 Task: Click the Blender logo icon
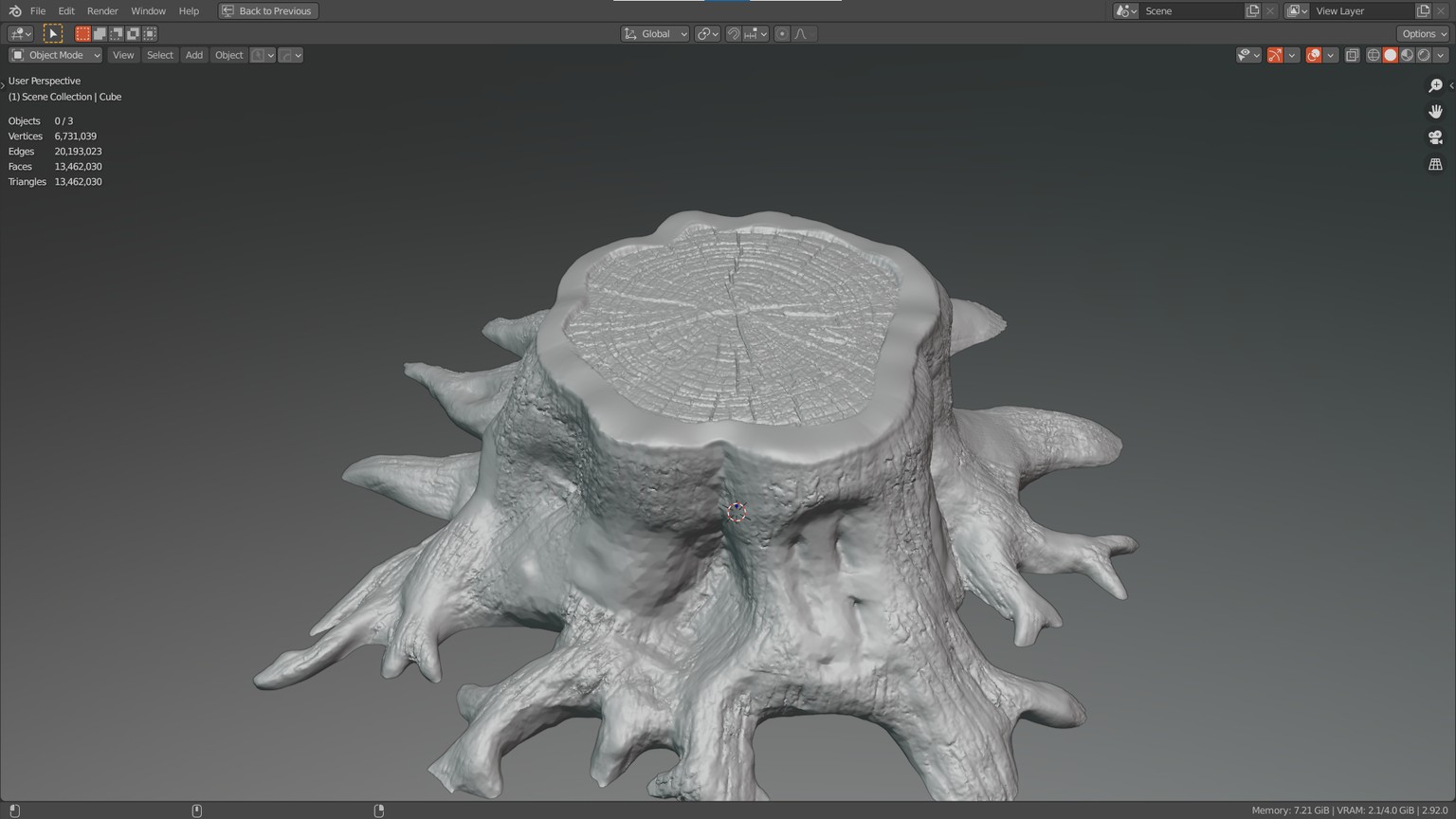[15, 10]
